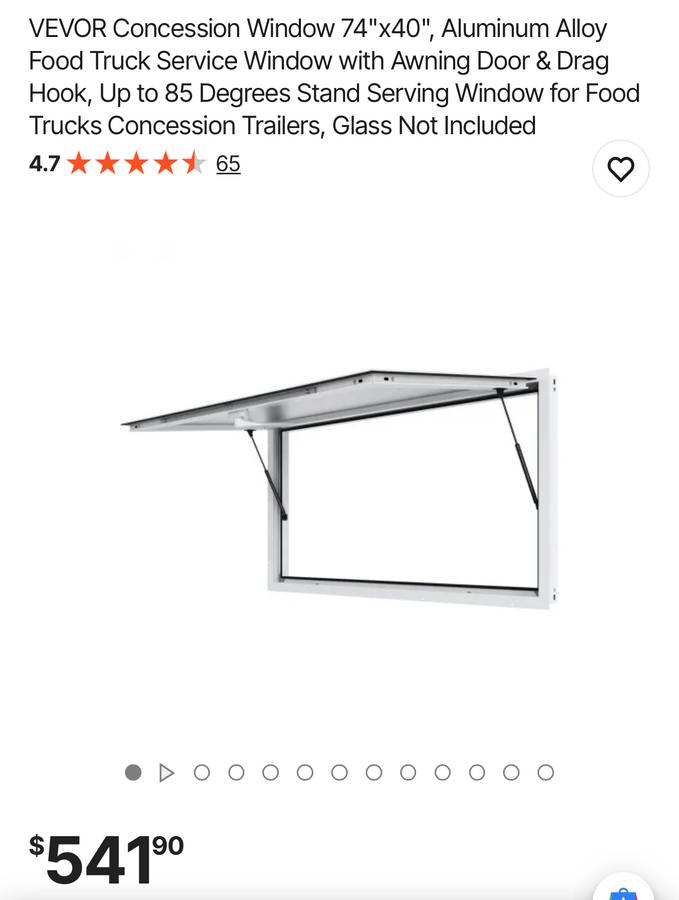Select the last carousel dot

tap(546, 773)
